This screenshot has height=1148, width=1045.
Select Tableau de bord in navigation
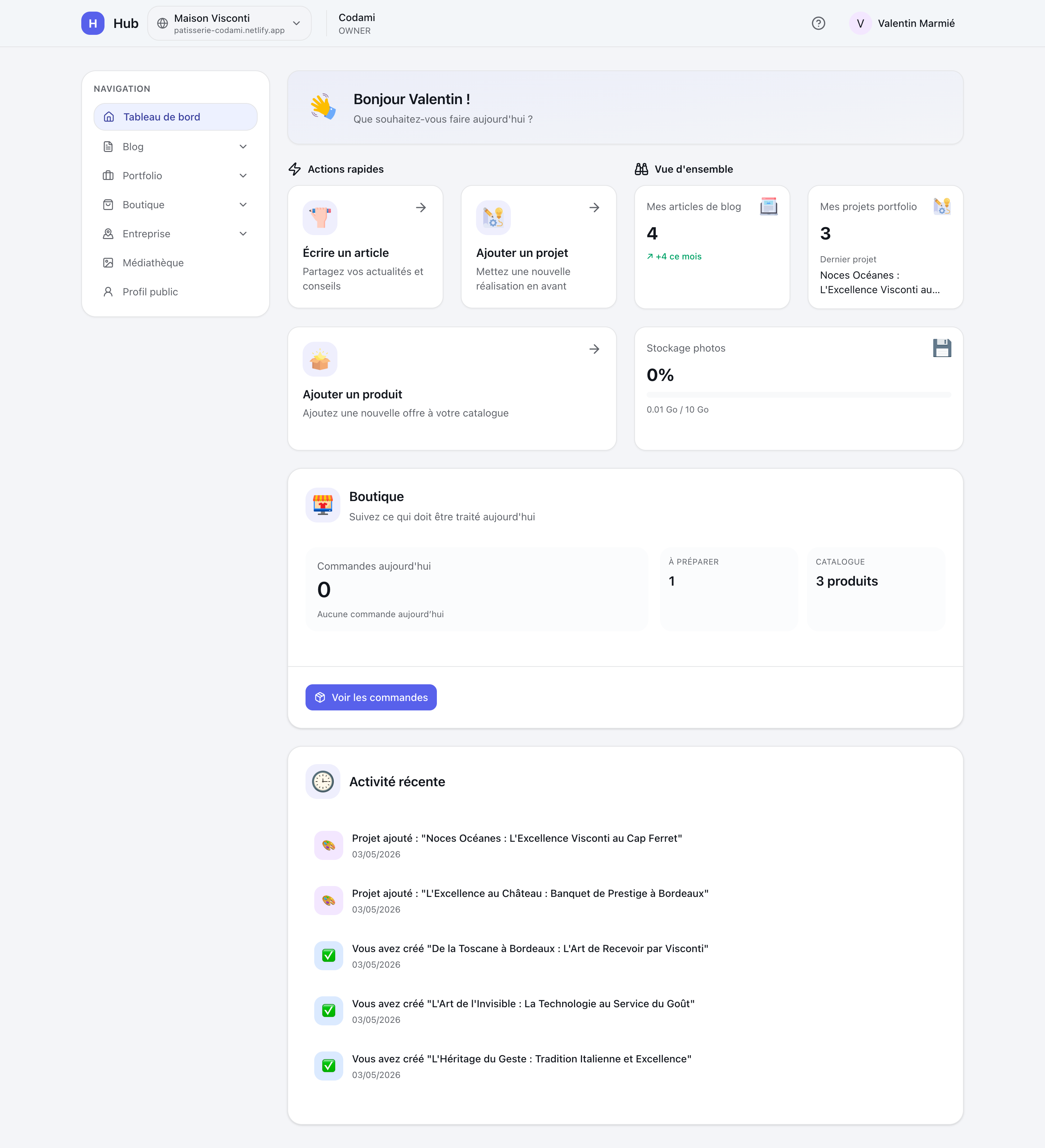point(175,117)
